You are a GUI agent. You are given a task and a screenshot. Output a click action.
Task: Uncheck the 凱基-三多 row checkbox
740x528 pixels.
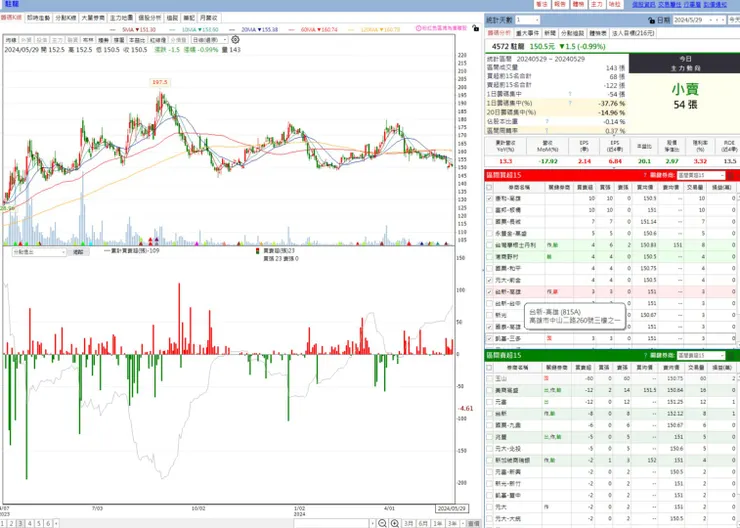coord(489,338)
